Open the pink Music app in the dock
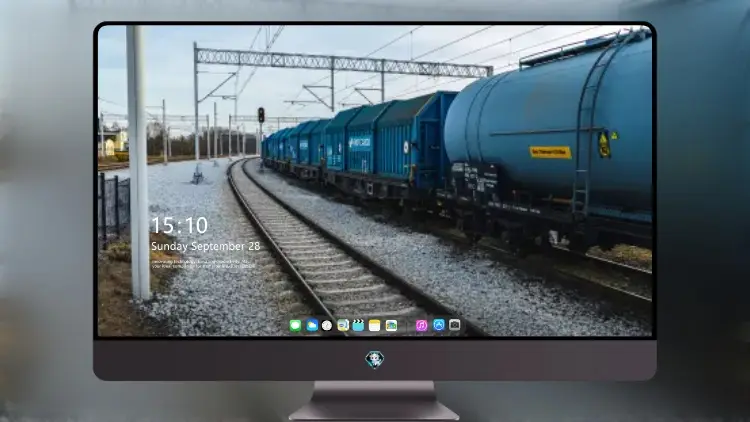Screen dimensions: 750x422 click(421, 325)
